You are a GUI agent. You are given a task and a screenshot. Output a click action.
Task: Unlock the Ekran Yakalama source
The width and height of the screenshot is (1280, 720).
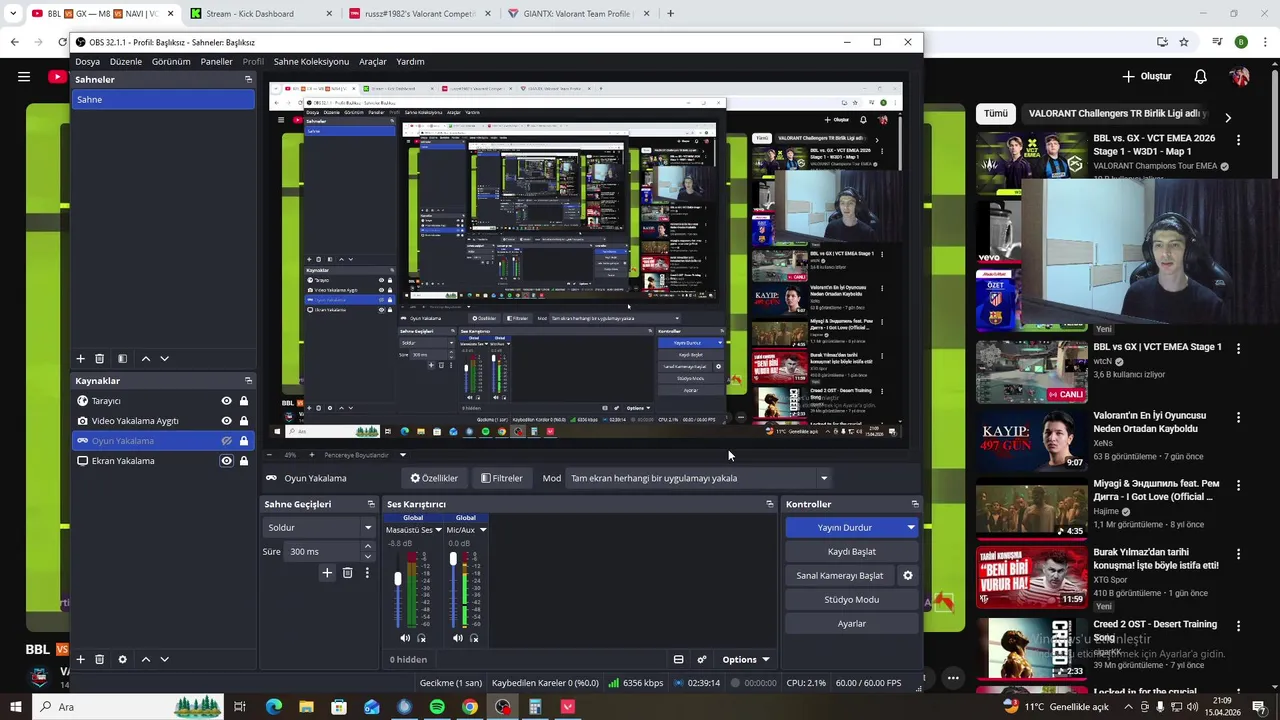(244, 461)
